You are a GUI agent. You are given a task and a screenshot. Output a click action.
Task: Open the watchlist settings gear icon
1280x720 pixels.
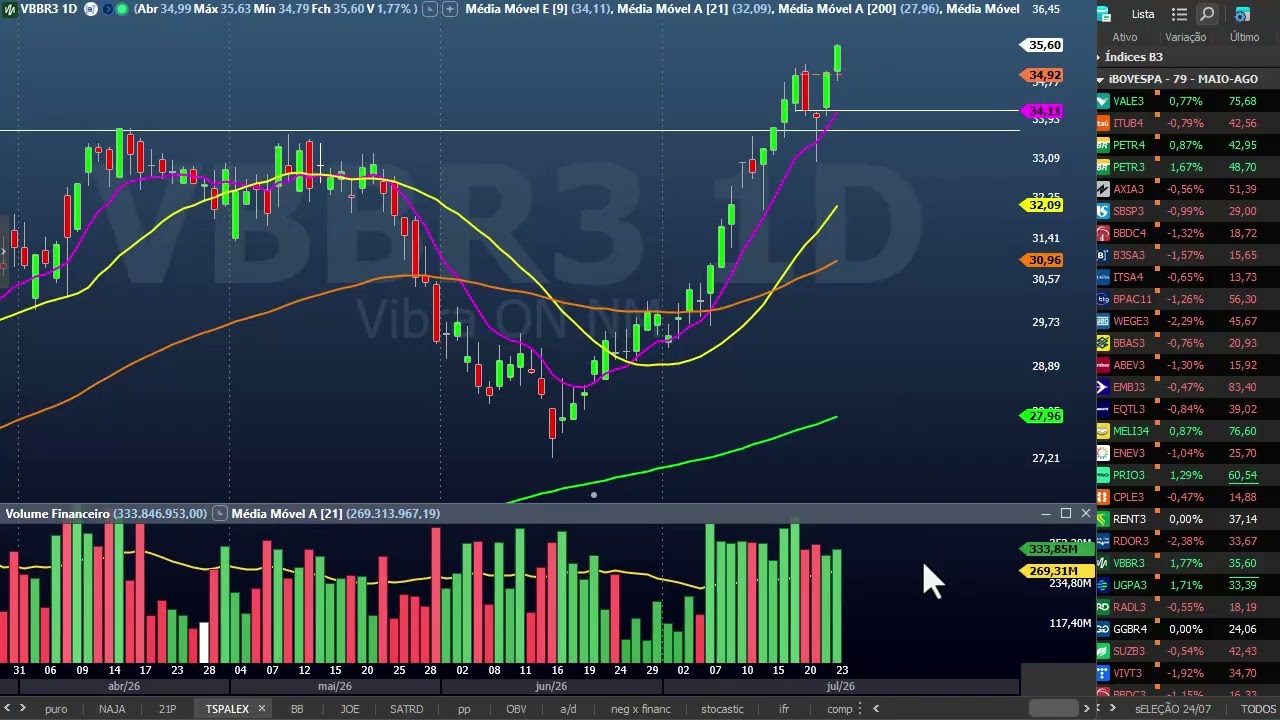(1242, 14)
